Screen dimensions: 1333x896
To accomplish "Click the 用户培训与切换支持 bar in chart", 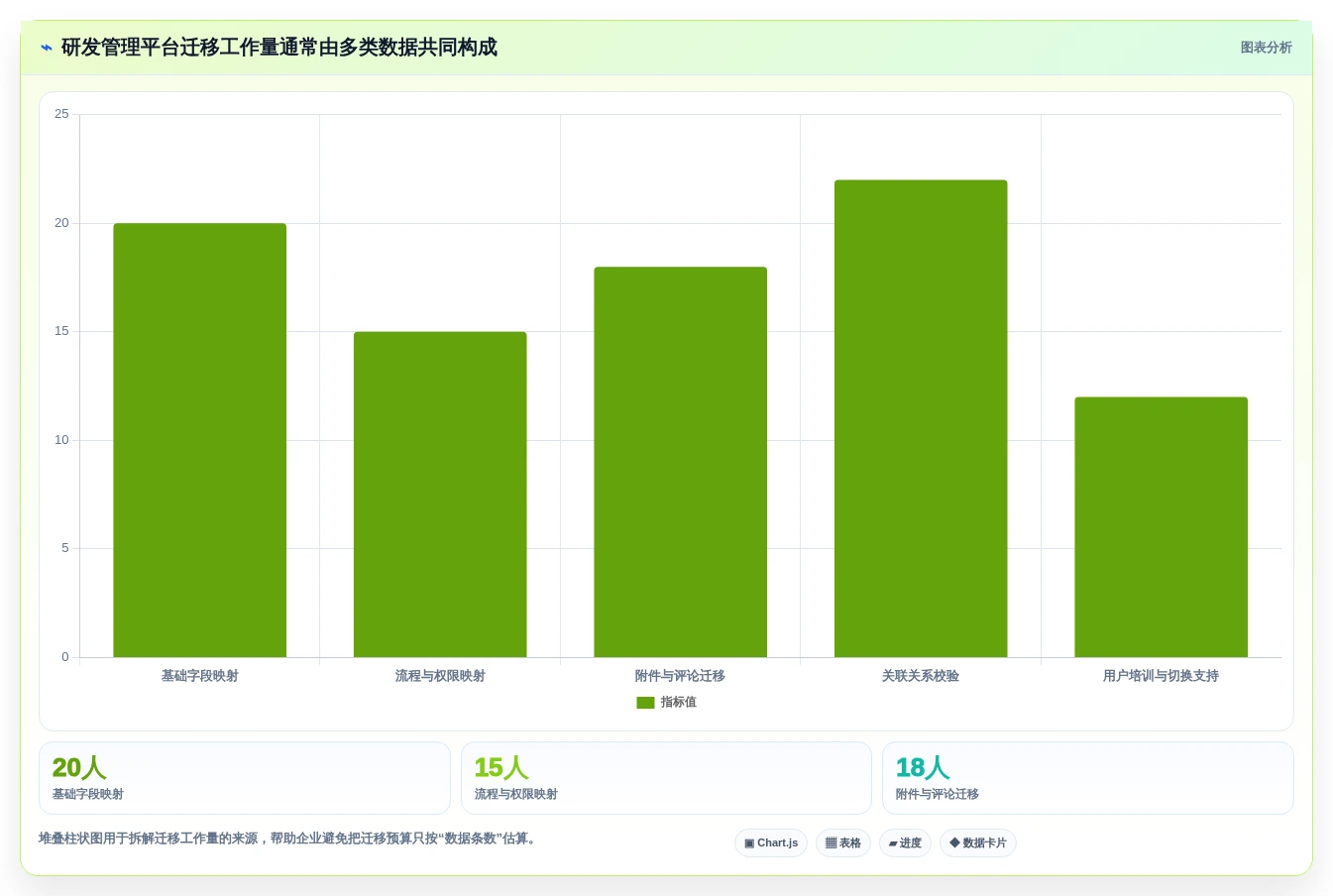I will click(1161, 527).
